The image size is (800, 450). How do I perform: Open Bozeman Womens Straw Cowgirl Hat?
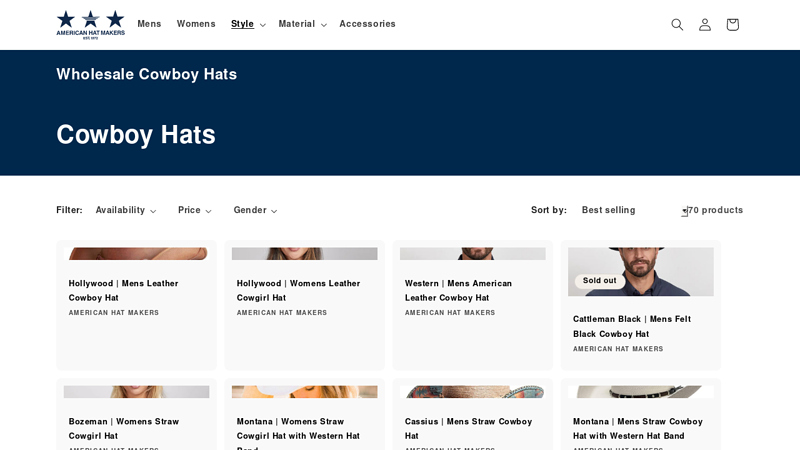pyautogui.click(x=123, y=429)
